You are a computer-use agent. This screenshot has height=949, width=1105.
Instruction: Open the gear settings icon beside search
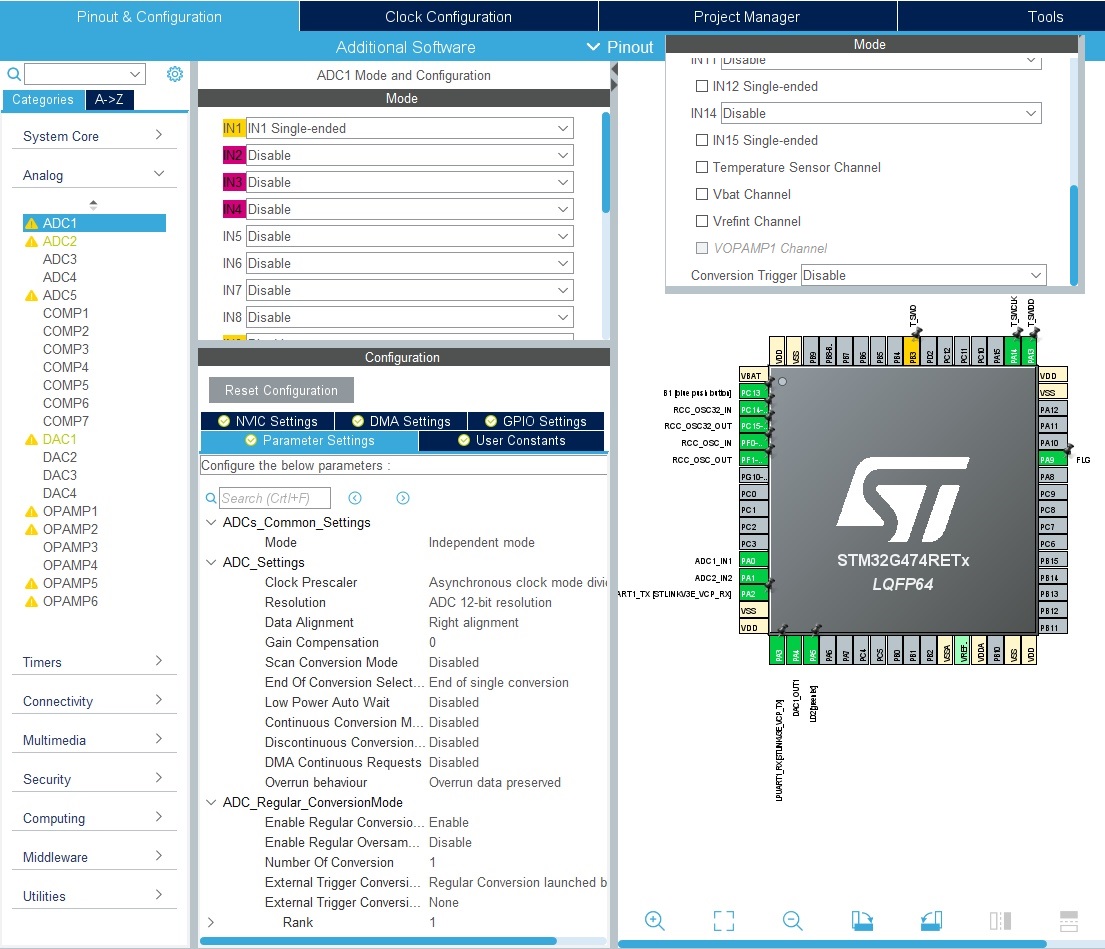[175, 73]
